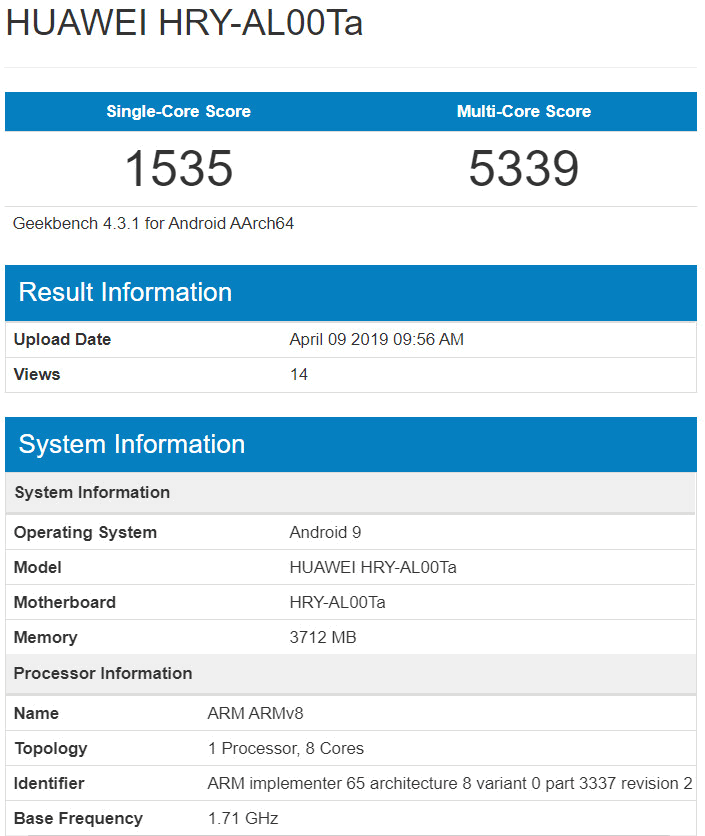Image resolution: width=705 pixels, height=836 pixels.
Task: Select the date April 09 2019 09:56 AM
Action: click(376, 340)
